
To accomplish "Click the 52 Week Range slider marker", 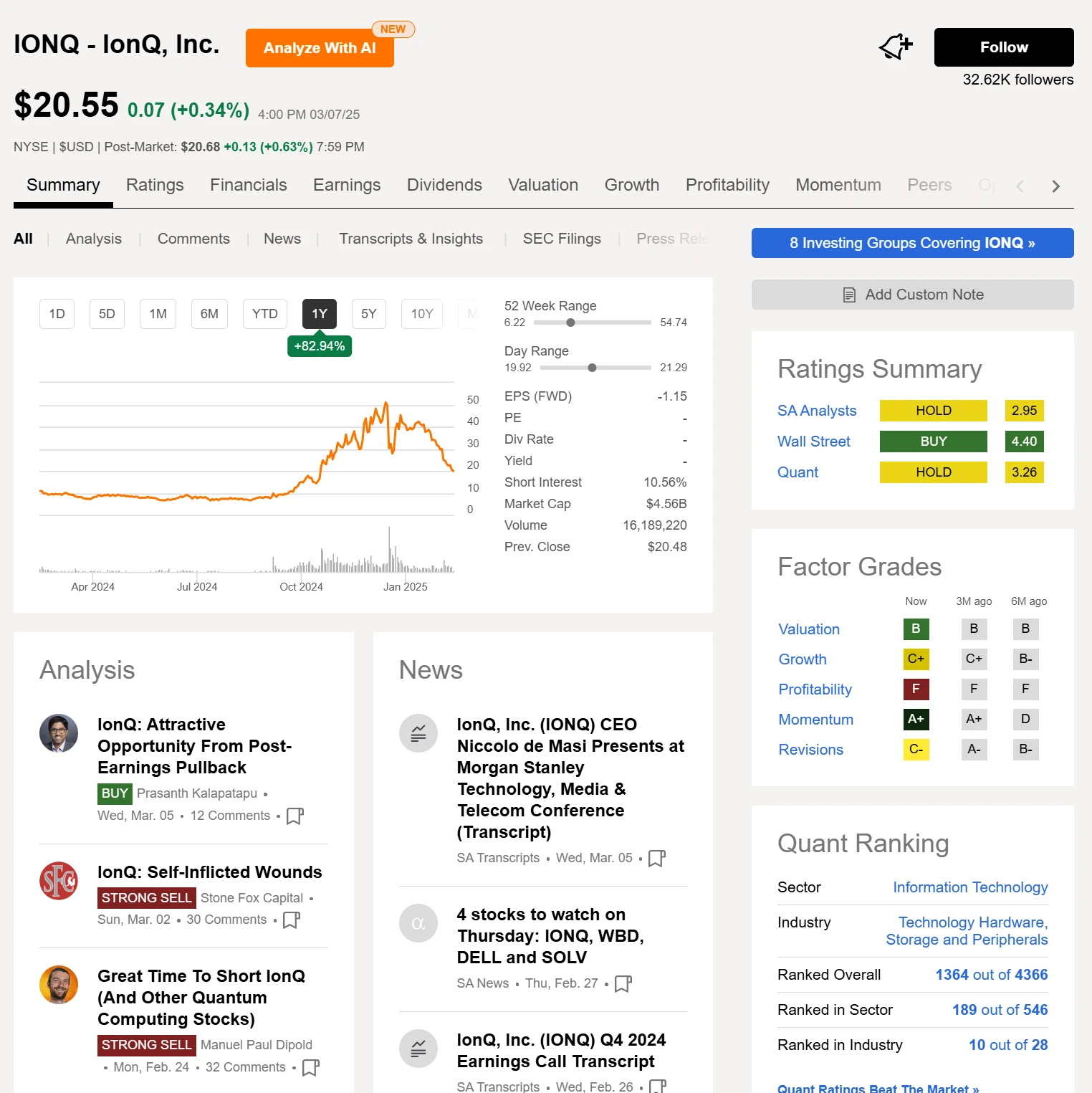I will pos(570,323).
